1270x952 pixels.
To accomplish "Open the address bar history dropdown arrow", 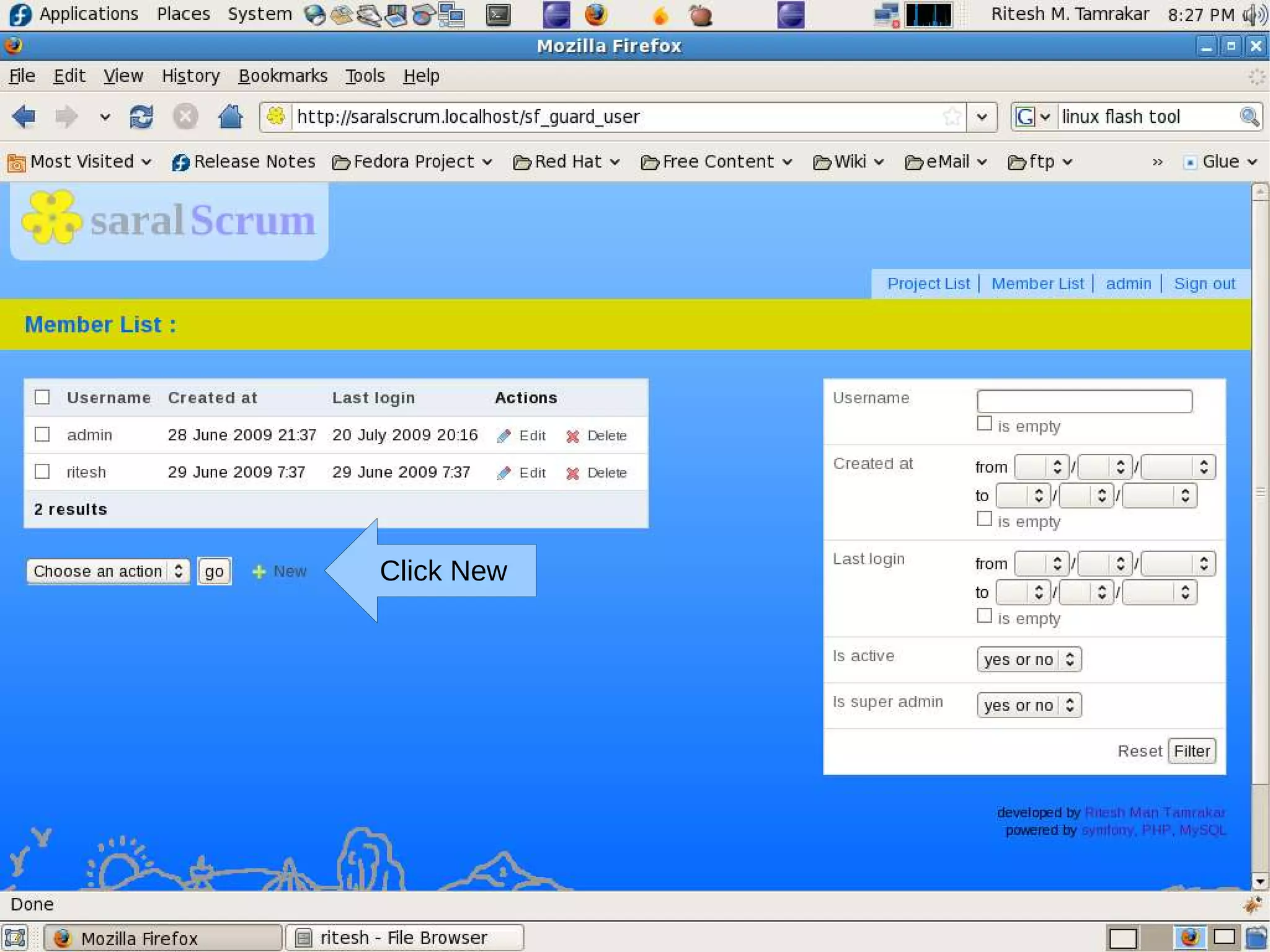I will [x=982, y=117].
